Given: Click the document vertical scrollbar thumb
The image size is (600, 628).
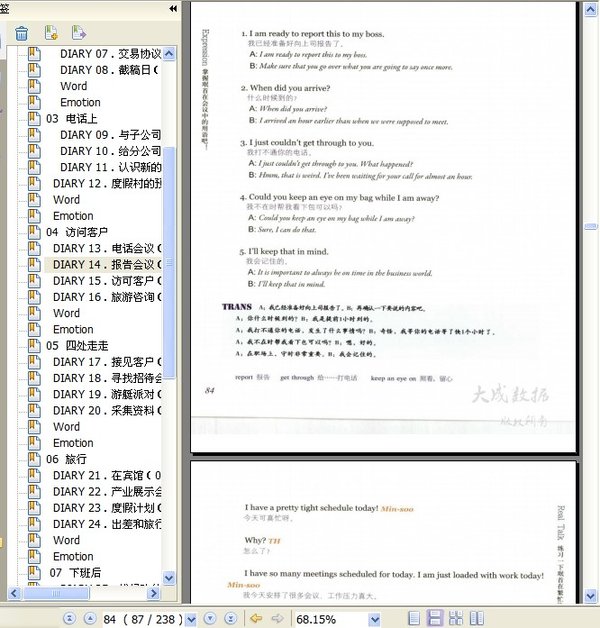Looking at the screenshot, I should [x=591, y=226].
